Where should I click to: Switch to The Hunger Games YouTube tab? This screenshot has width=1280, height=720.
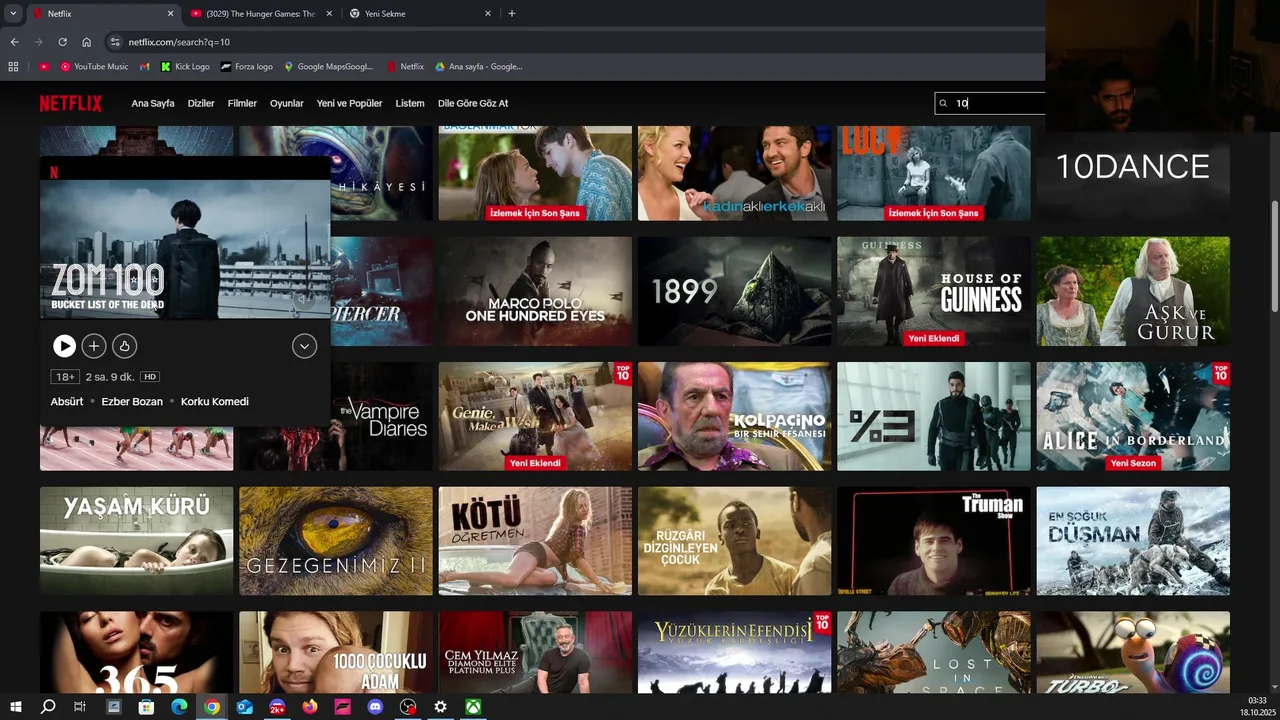pyautogui.click(x=260, y=14)
